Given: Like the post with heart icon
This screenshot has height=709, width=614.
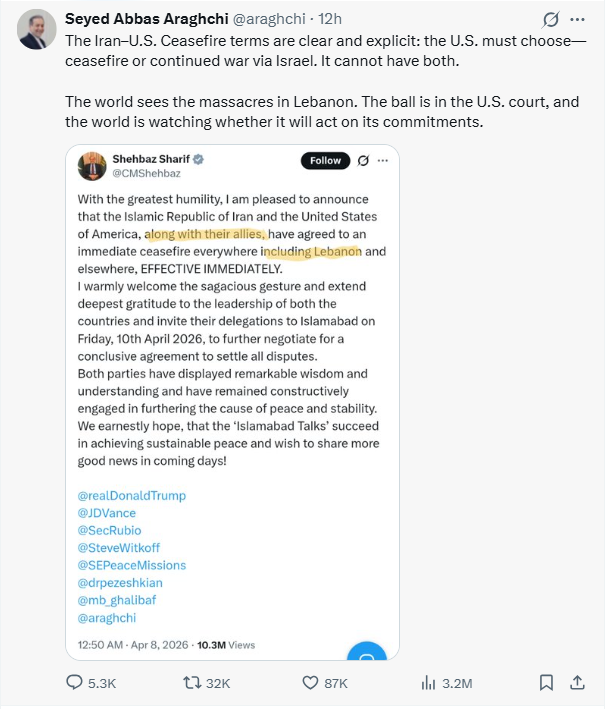Looking at the screenshot, I should (x=311, y=683).
